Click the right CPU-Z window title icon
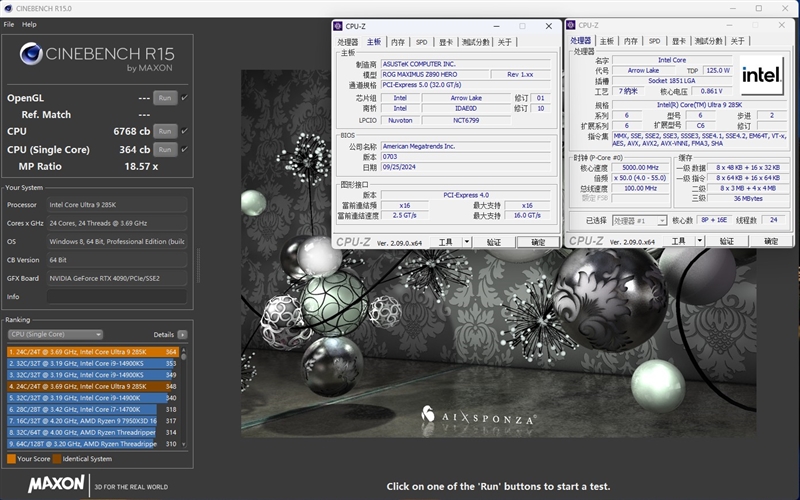800x500 pixels. [571, 25]
